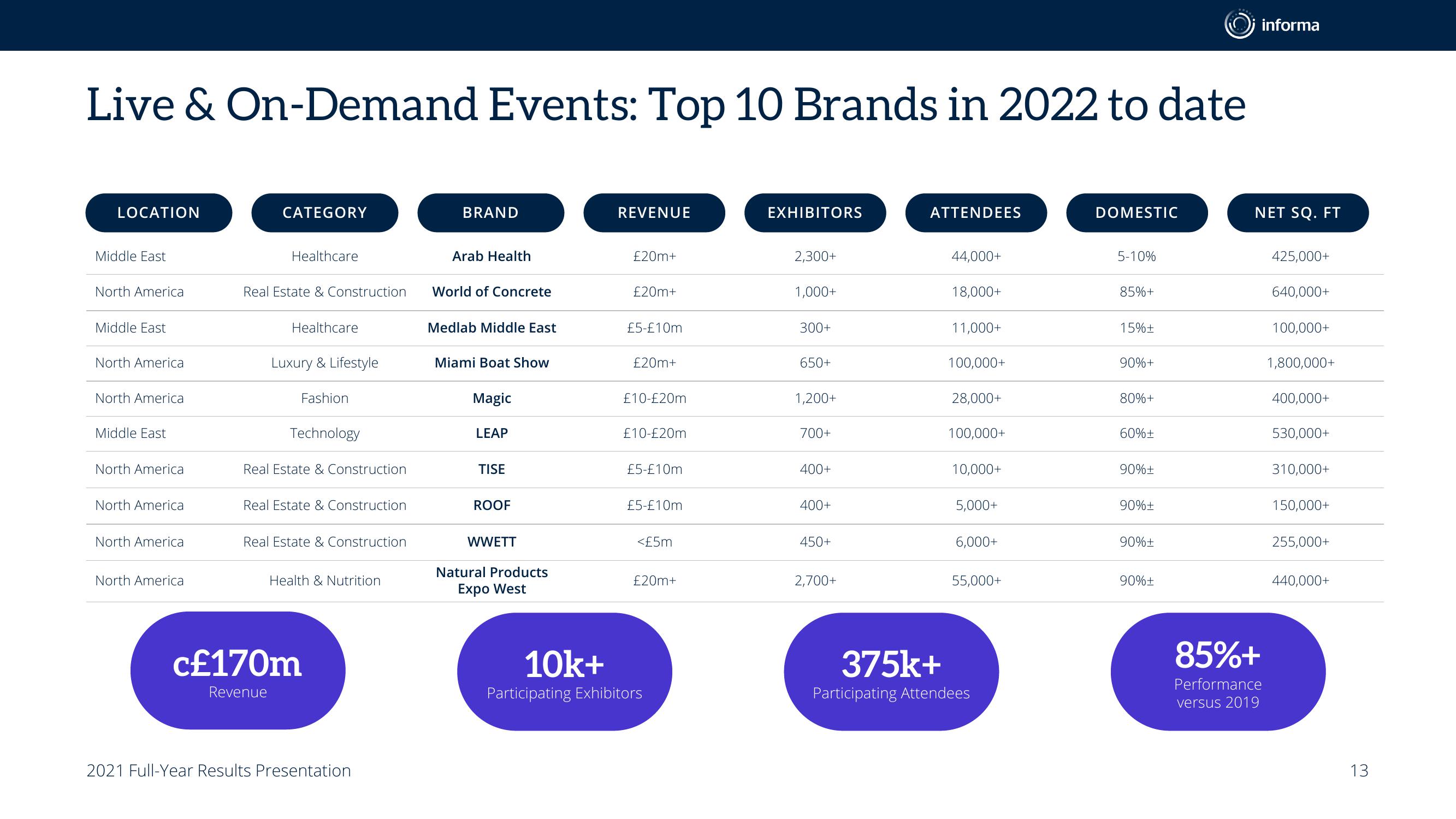Image resolution: width=1456 pixels, height=819 pixels.
Task: Select the Miami Boat Show brand
Action: point(492,363)
